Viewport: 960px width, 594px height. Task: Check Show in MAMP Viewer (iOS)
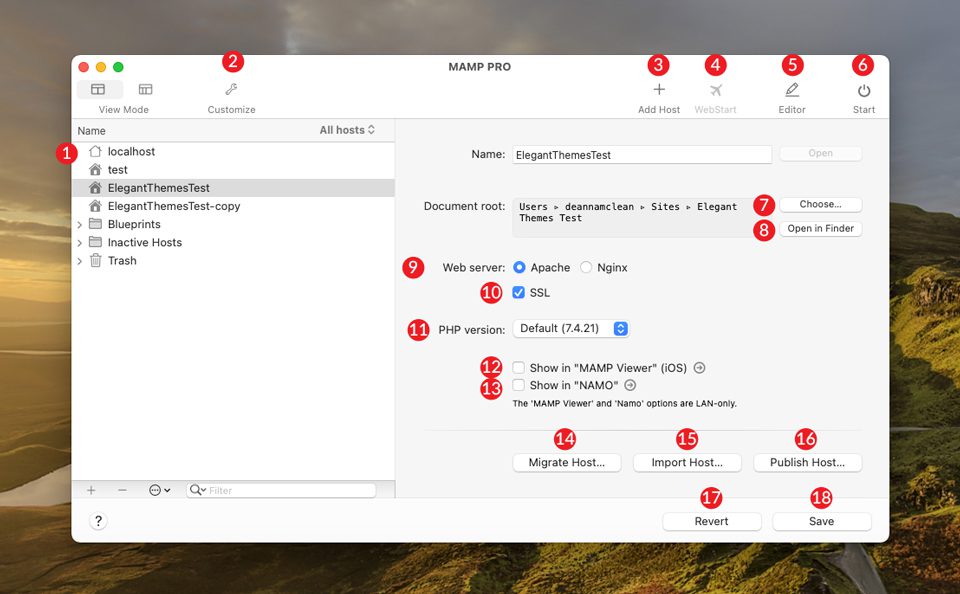tap(518, 366)
